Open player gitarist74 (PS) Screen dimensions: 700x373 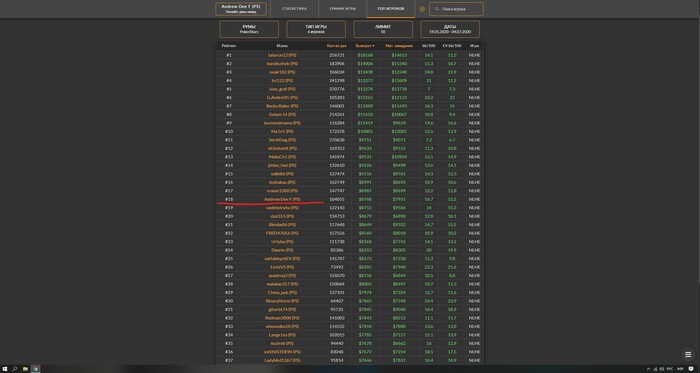282,309
